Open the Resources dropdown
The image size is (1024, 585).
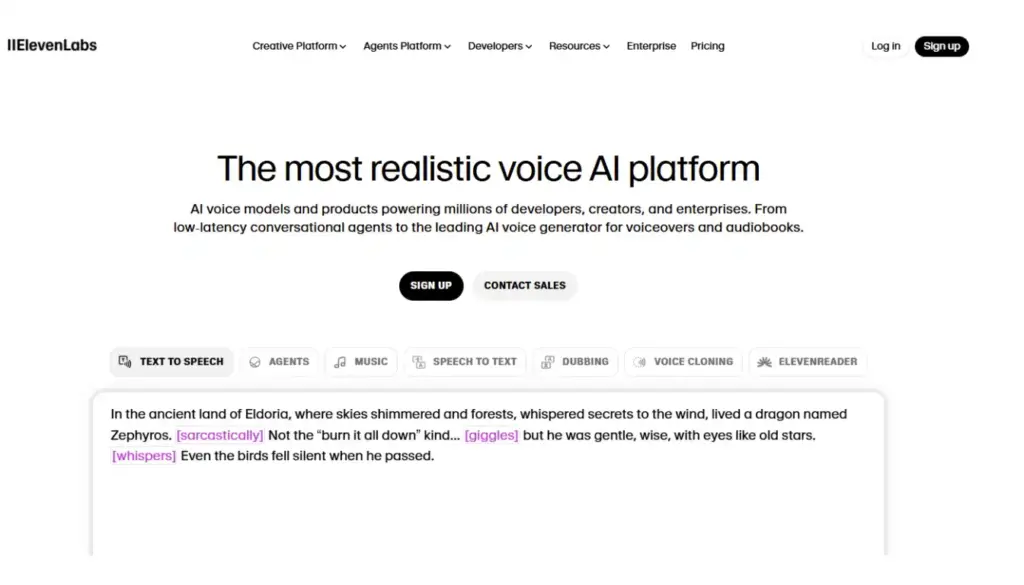pos(579,46)
